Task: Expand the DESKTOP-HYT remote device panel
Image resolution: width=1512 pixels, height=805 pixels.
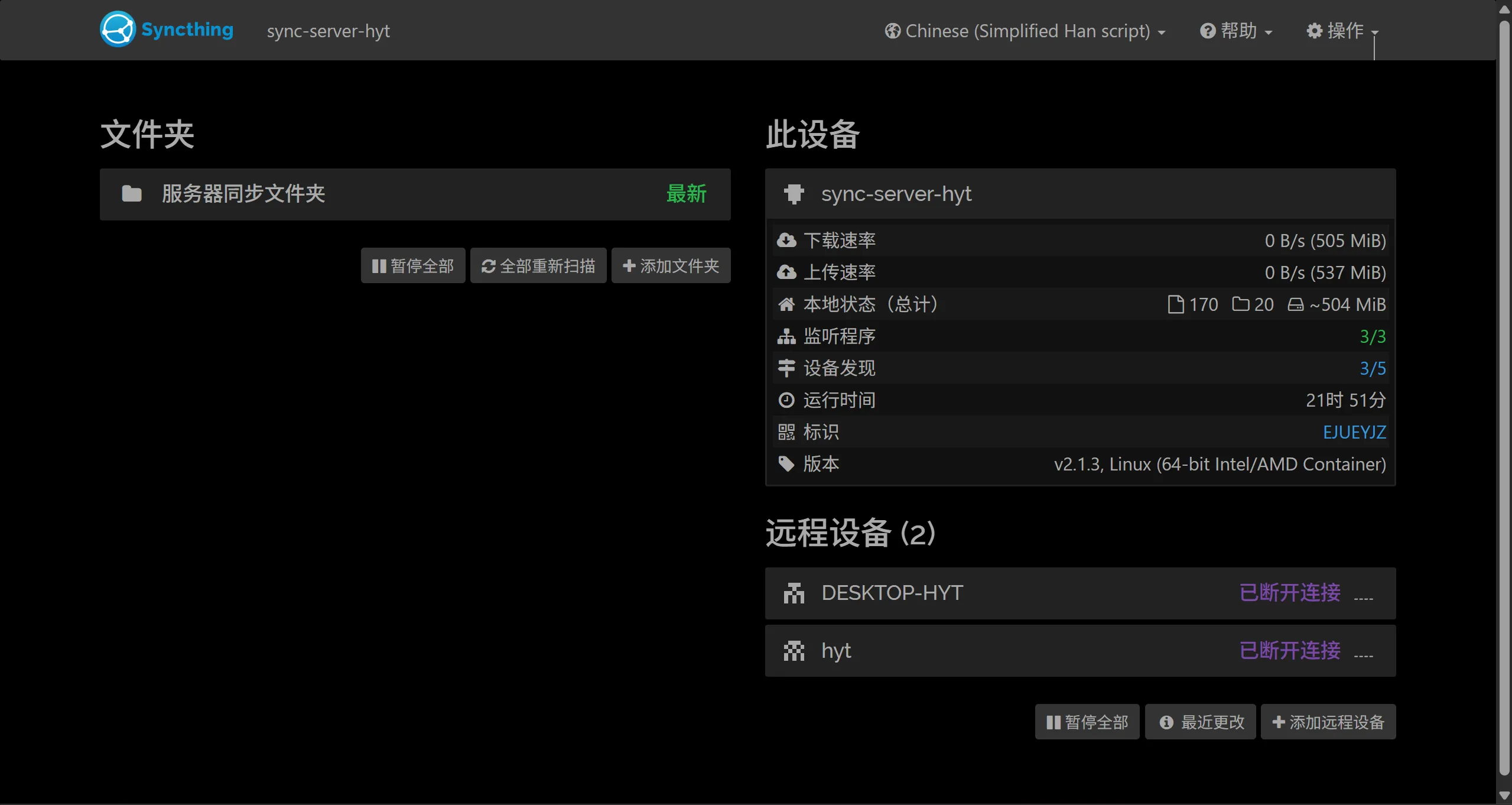Action: pos(1081,593)
